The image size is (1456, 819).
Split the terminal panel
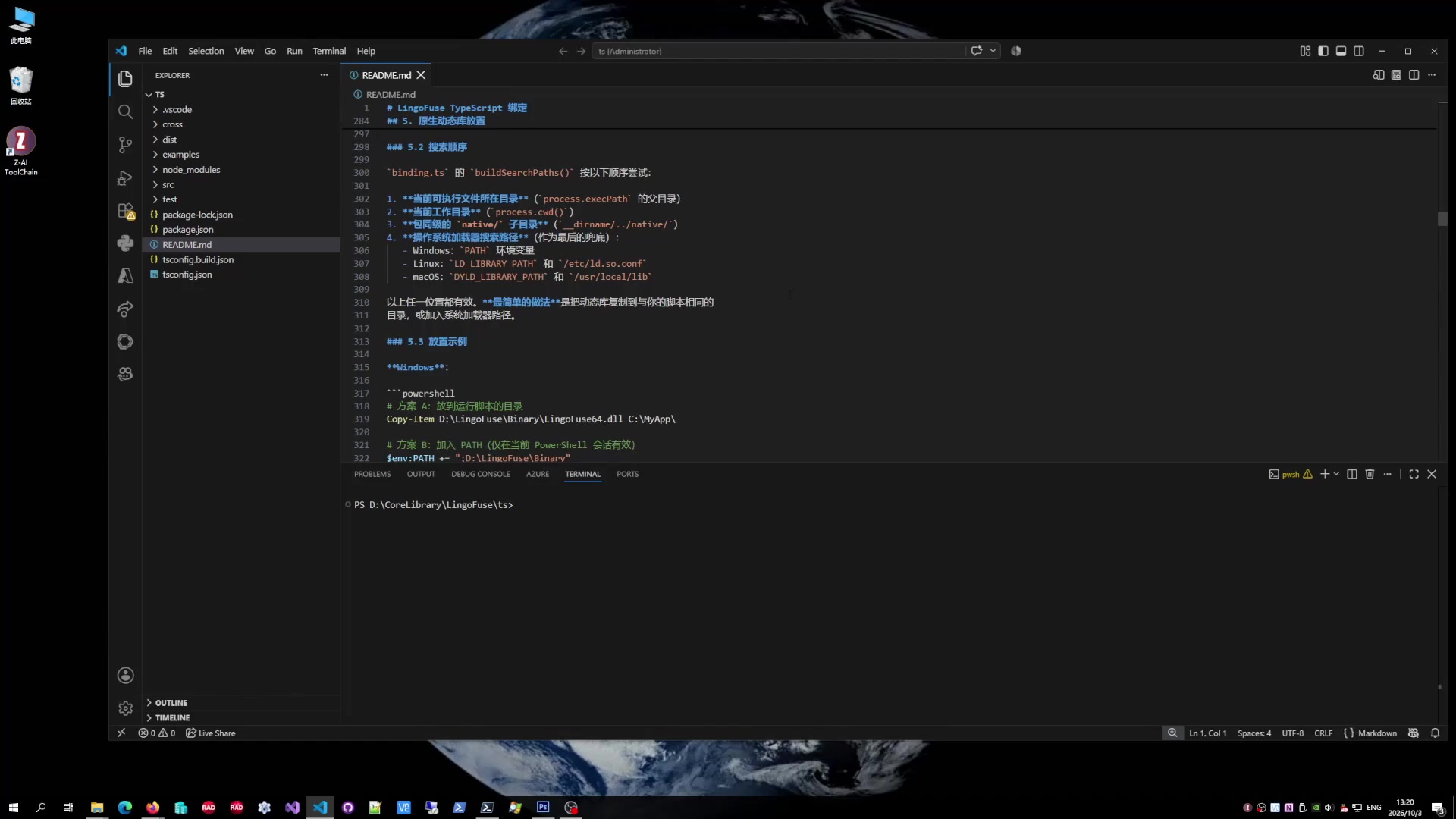tap(1351, 474)
